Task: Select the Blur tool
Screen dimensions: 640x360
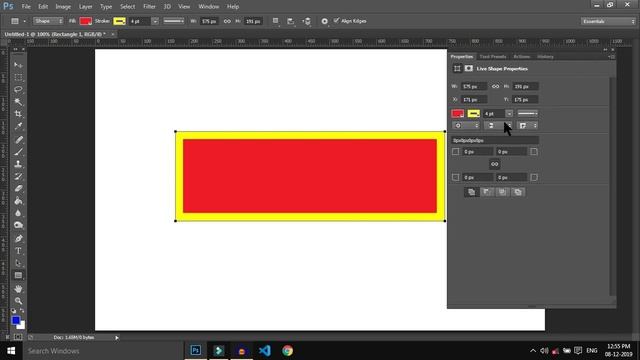Action: click(18, 213)
